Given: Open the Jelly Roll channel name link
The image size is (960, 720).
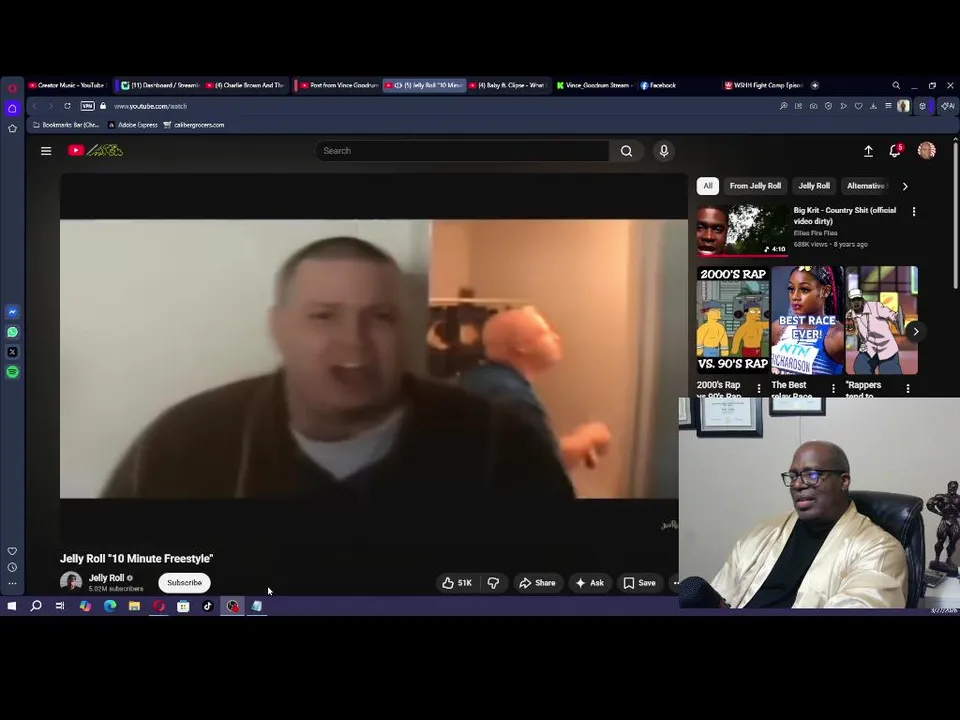Looking at the screenshot, I should pyautogui.click(x=107, y=578).
